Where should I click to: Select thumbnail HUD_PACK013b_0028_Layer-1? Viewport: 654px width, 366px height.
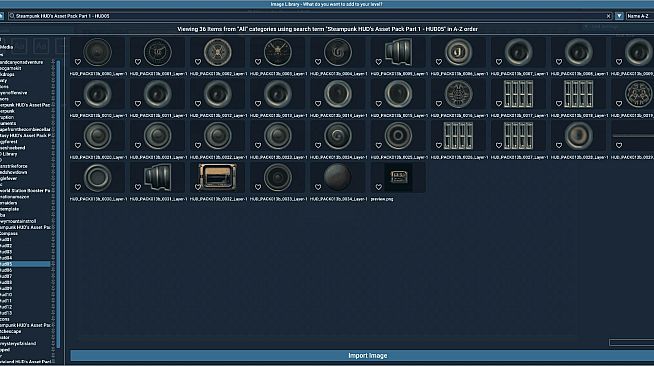pos(578,135)
